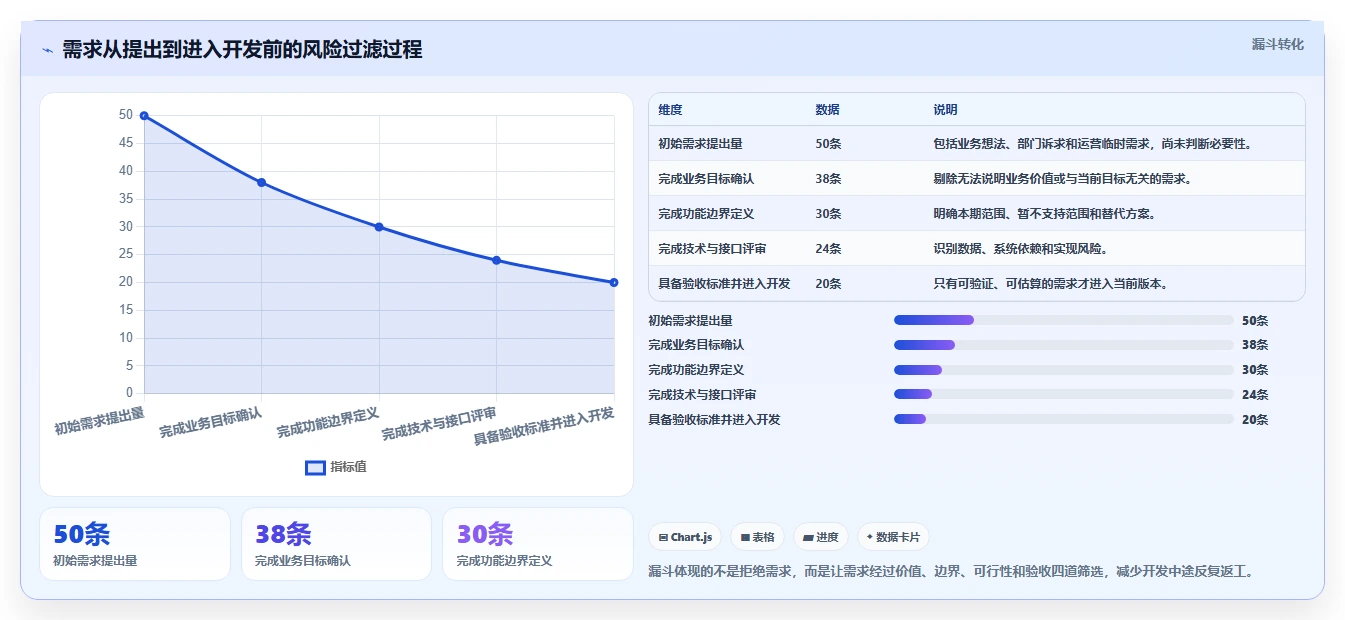Click the x-axis label 完成功能边界定义
1345x620 pixels.
328,422
